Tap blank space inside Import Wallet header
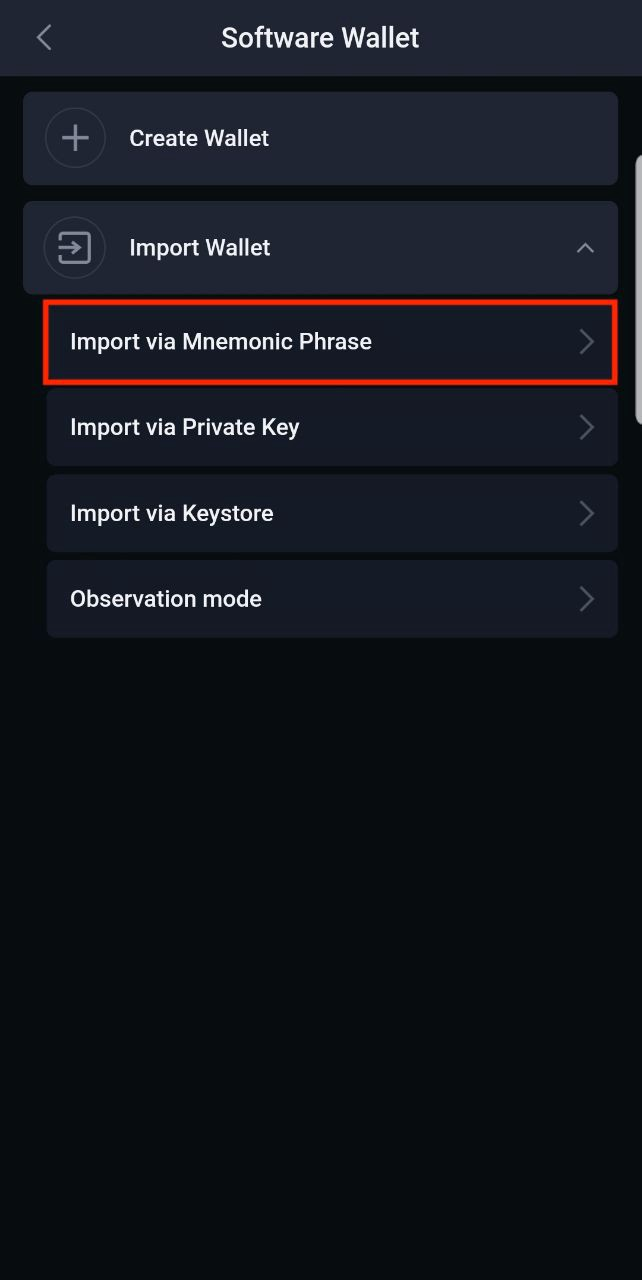This screenshot has height=1280, width=642. (420, 247)
